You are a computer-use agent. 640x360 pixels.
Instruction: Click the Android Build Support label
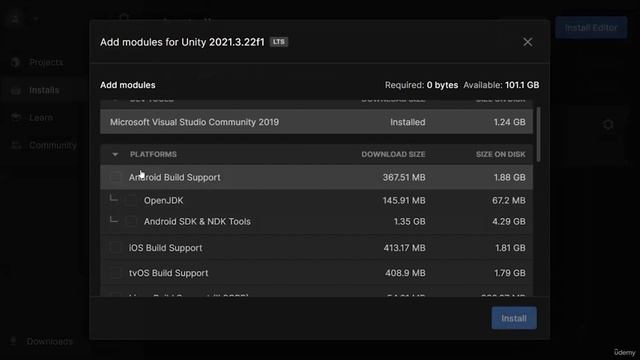(x=174, y=177)
